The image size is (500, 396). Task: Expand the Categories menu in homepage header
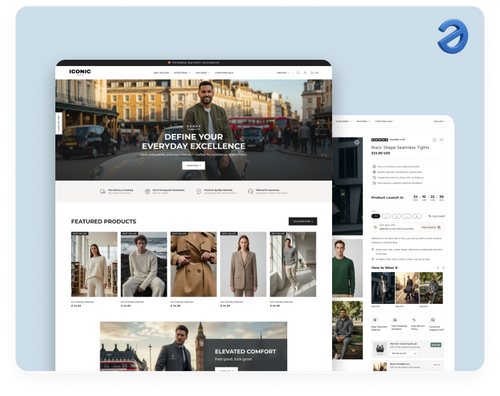(x=182, y=73)
